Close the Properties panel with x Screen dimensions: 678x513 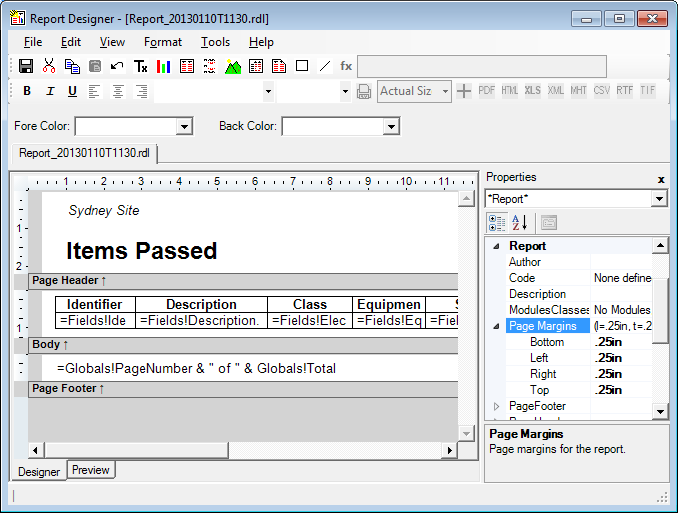[x=661, y=178]
